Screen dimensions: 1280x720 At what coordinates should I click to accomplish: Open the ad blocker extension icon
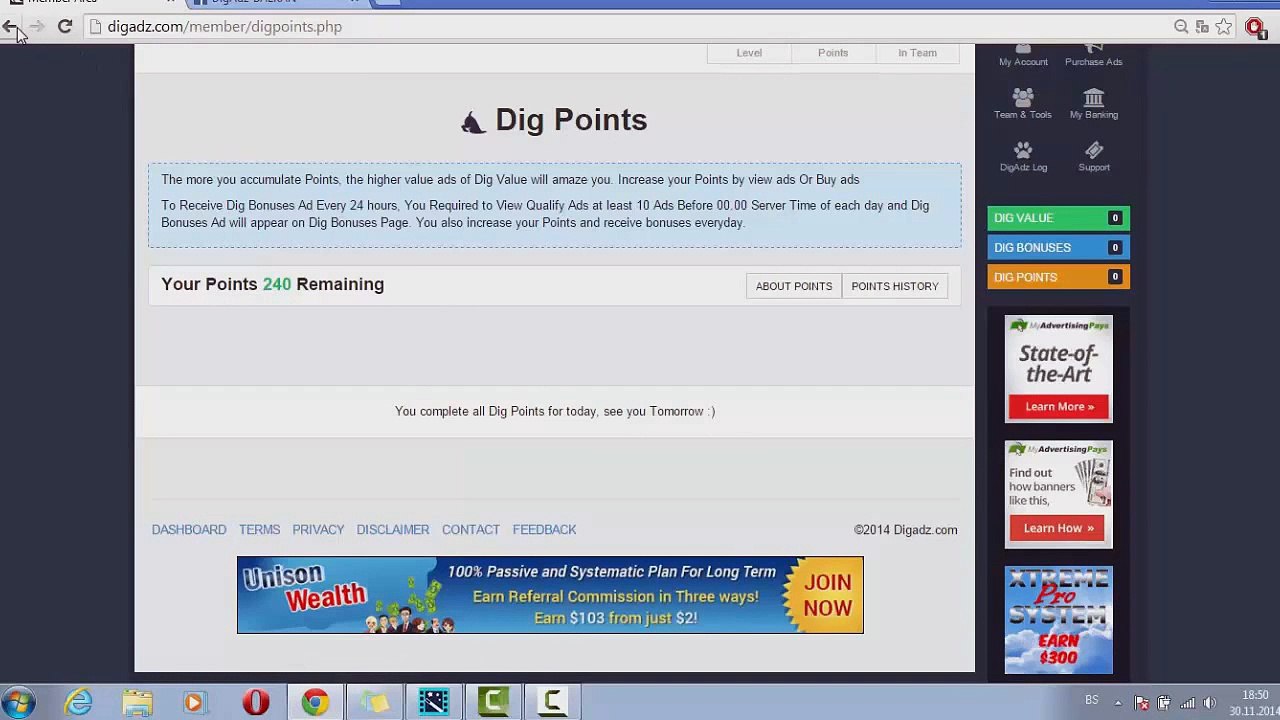(x=1256, y=27)
